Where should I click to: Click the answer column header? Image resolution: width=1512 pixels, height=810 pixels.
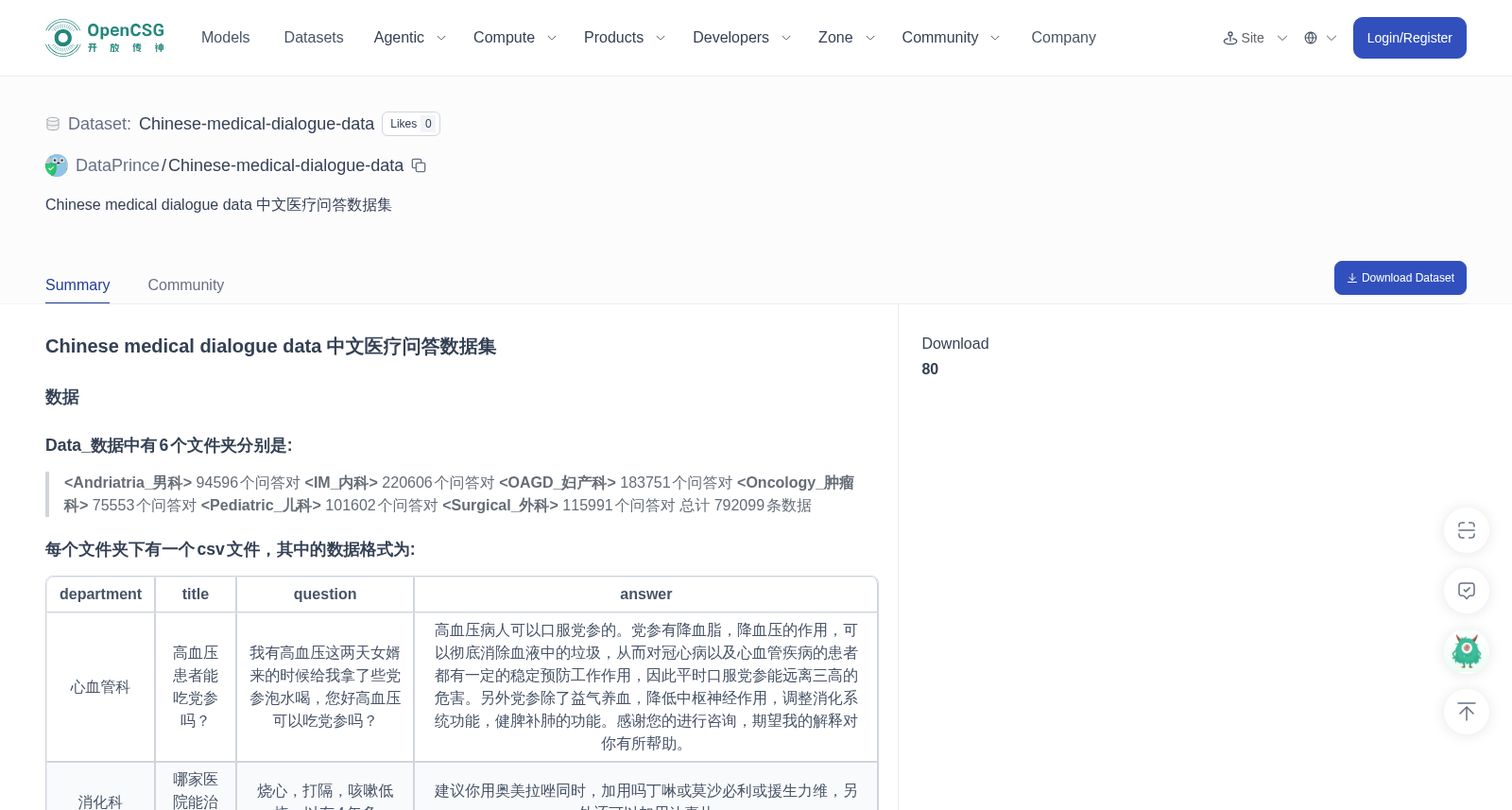[646, 595]
